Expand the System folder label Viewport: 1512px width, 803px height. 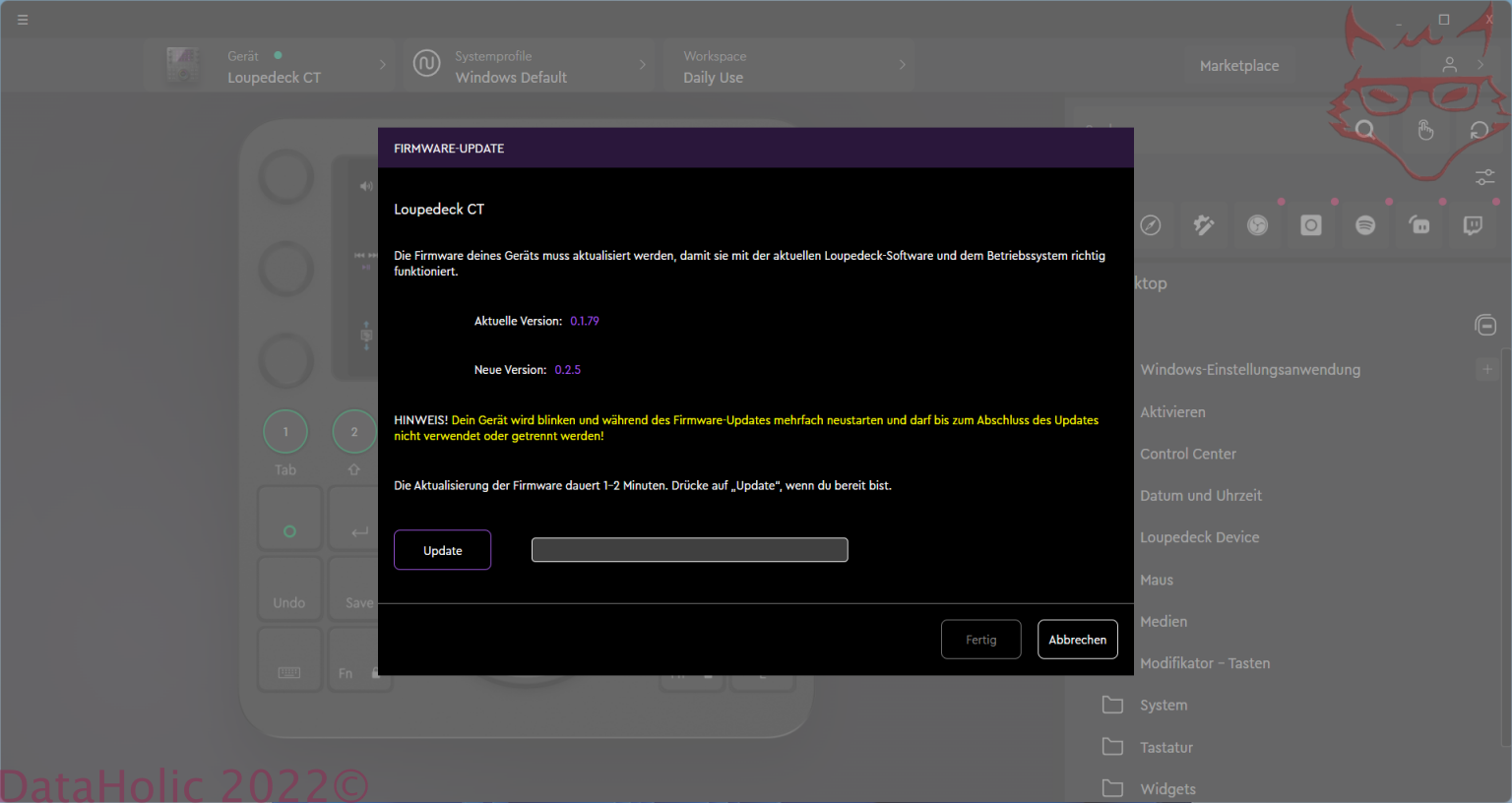point(1164,706)
